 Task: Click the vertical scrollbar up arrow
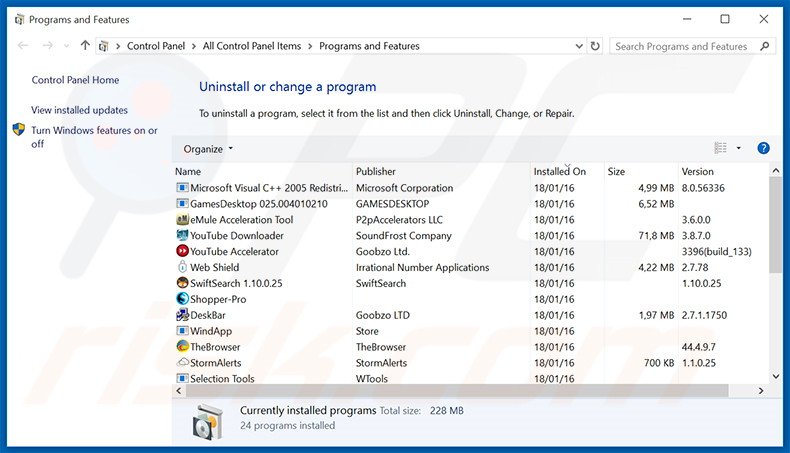775,171
